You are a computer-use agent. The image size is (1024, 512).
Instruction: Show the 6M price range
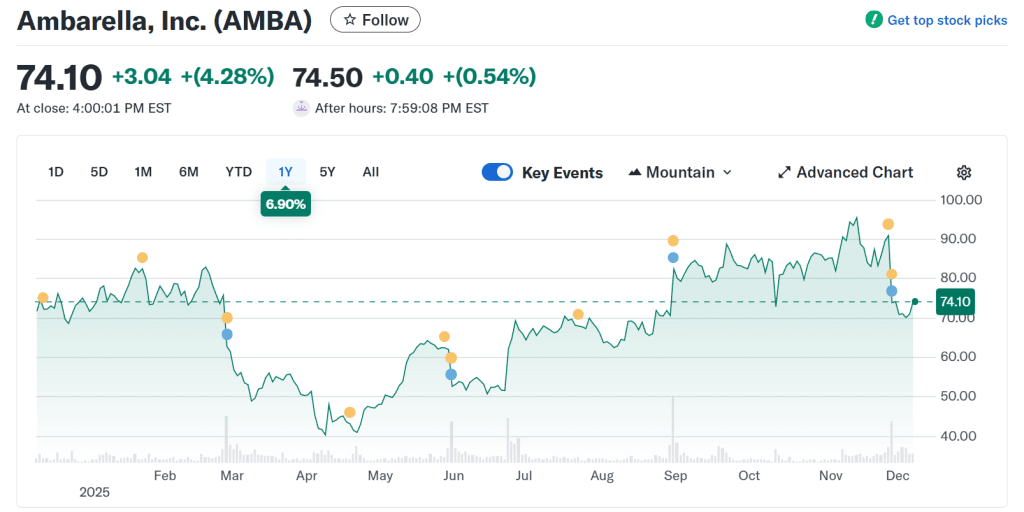pyautogui.click(x=188, y=172)
